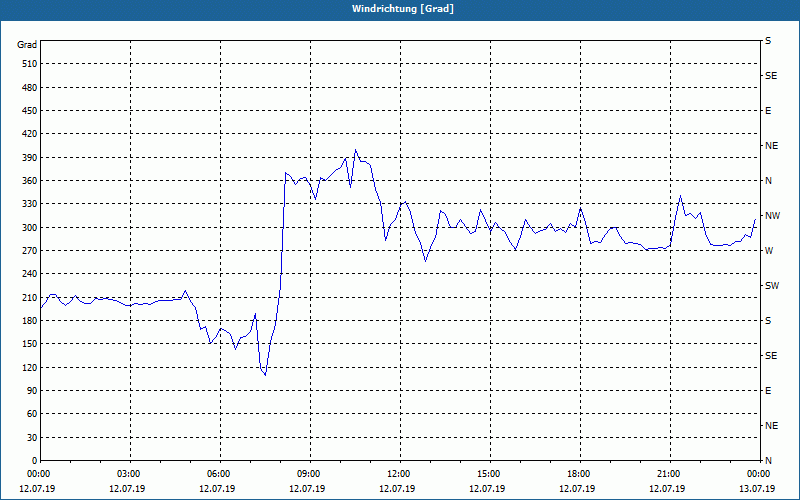Pick the "150" y-axis label
The image size is (800, 500).
click(x=30, y=344)
